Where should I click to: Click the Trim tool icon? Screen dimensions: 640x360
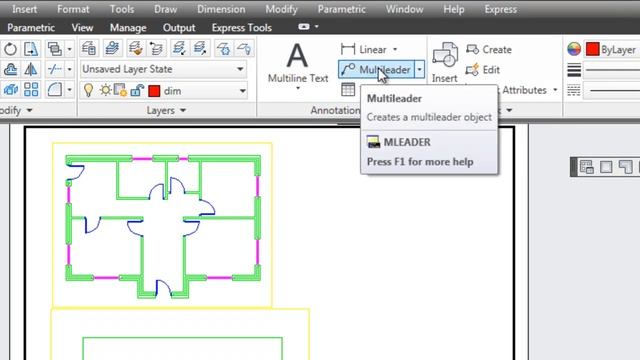click(55, 69)
